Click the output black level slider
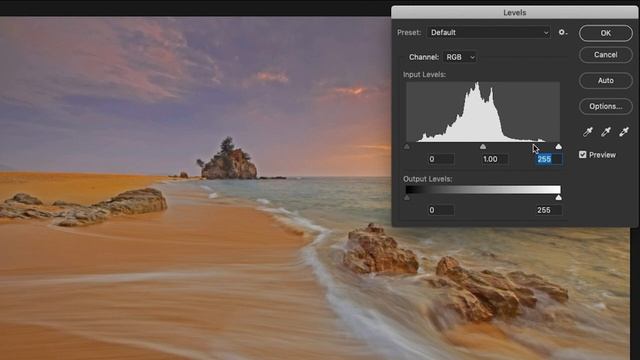The height and width of the screenshot is (360, 640). (407, 198)
